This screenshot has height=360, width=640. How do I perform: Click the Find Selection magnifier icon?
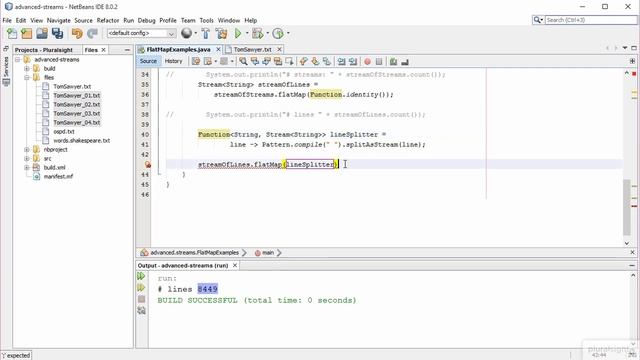point(243,61)
